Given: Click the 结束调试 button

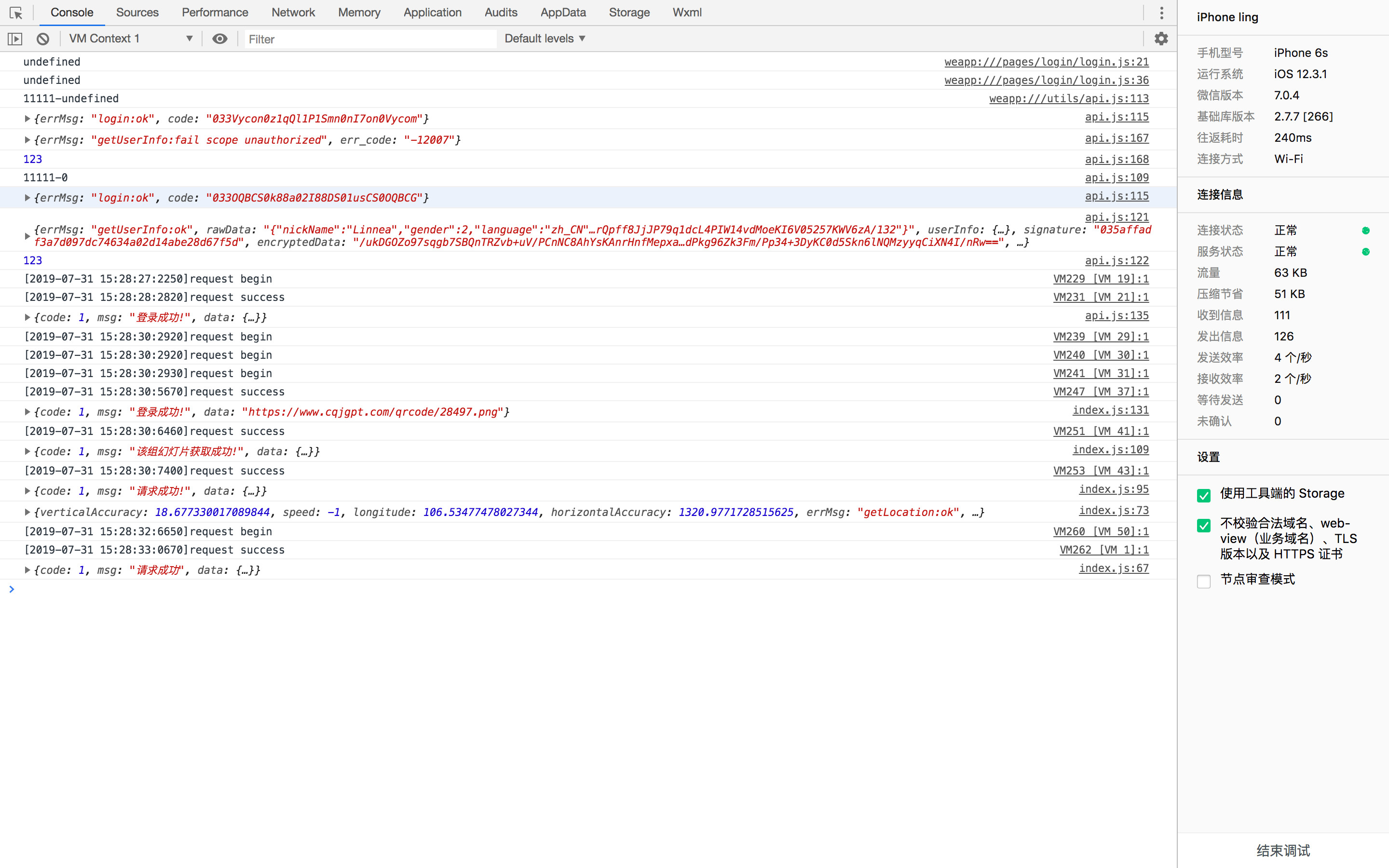Looking at the screenshot, I should (x=1283, y=850).
